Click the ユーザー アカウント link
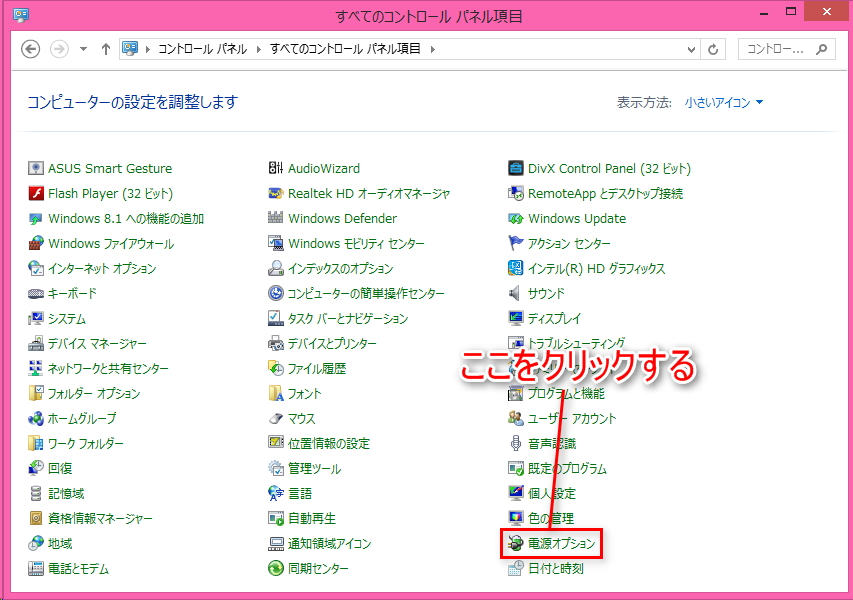 pyautogui.click(x=572, y=419)
